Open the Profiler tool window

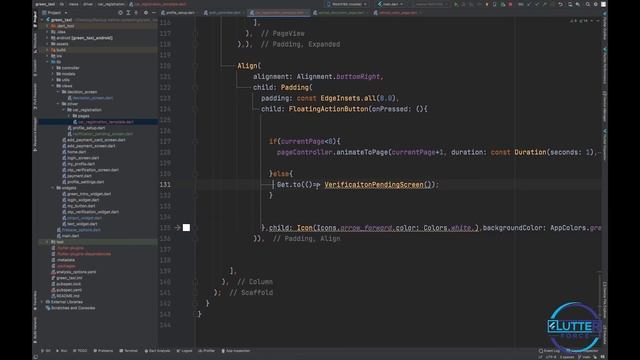(x=207, y=351)
